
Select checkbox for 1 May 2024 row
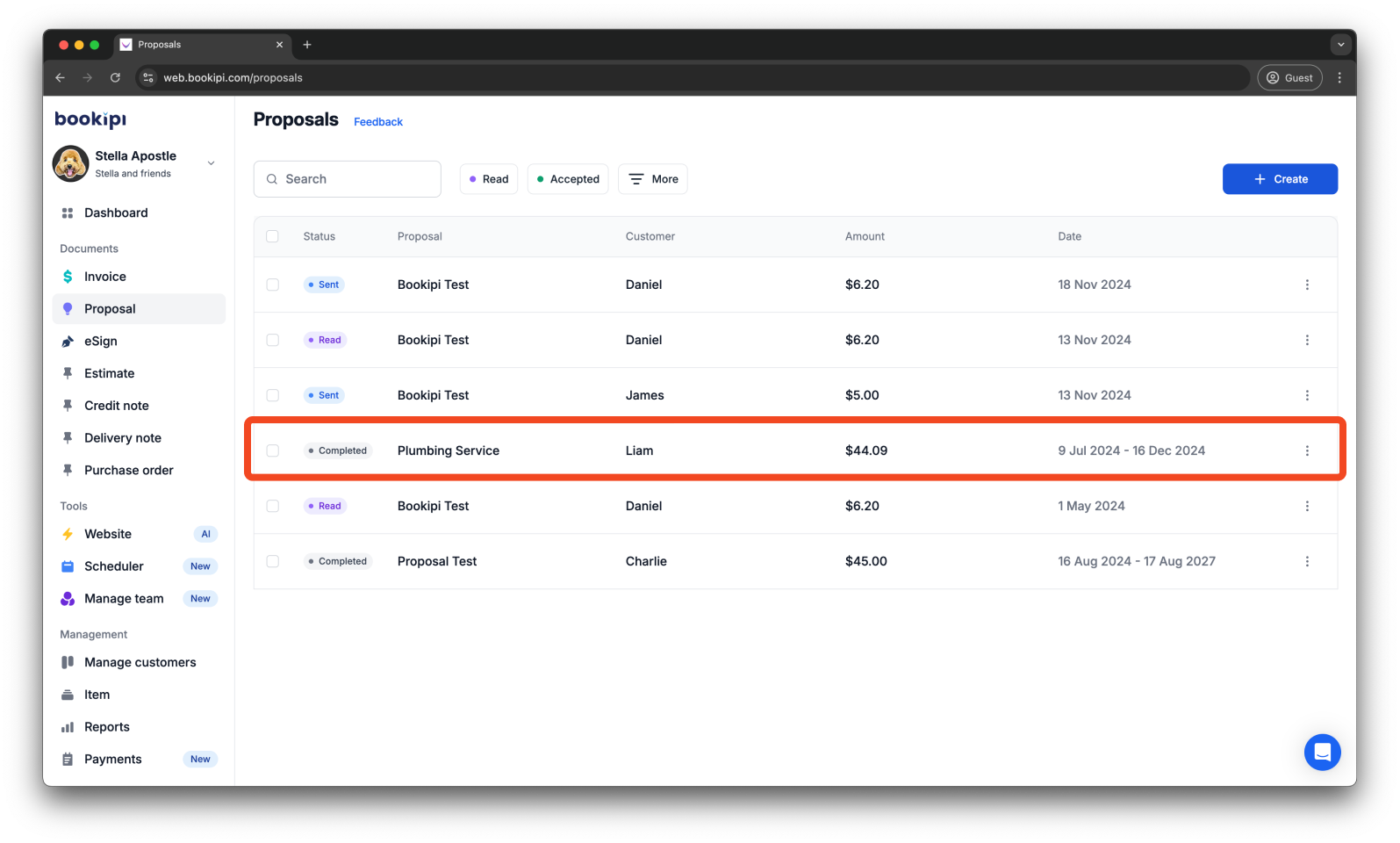pyautogui.click(x=272, y=506)
